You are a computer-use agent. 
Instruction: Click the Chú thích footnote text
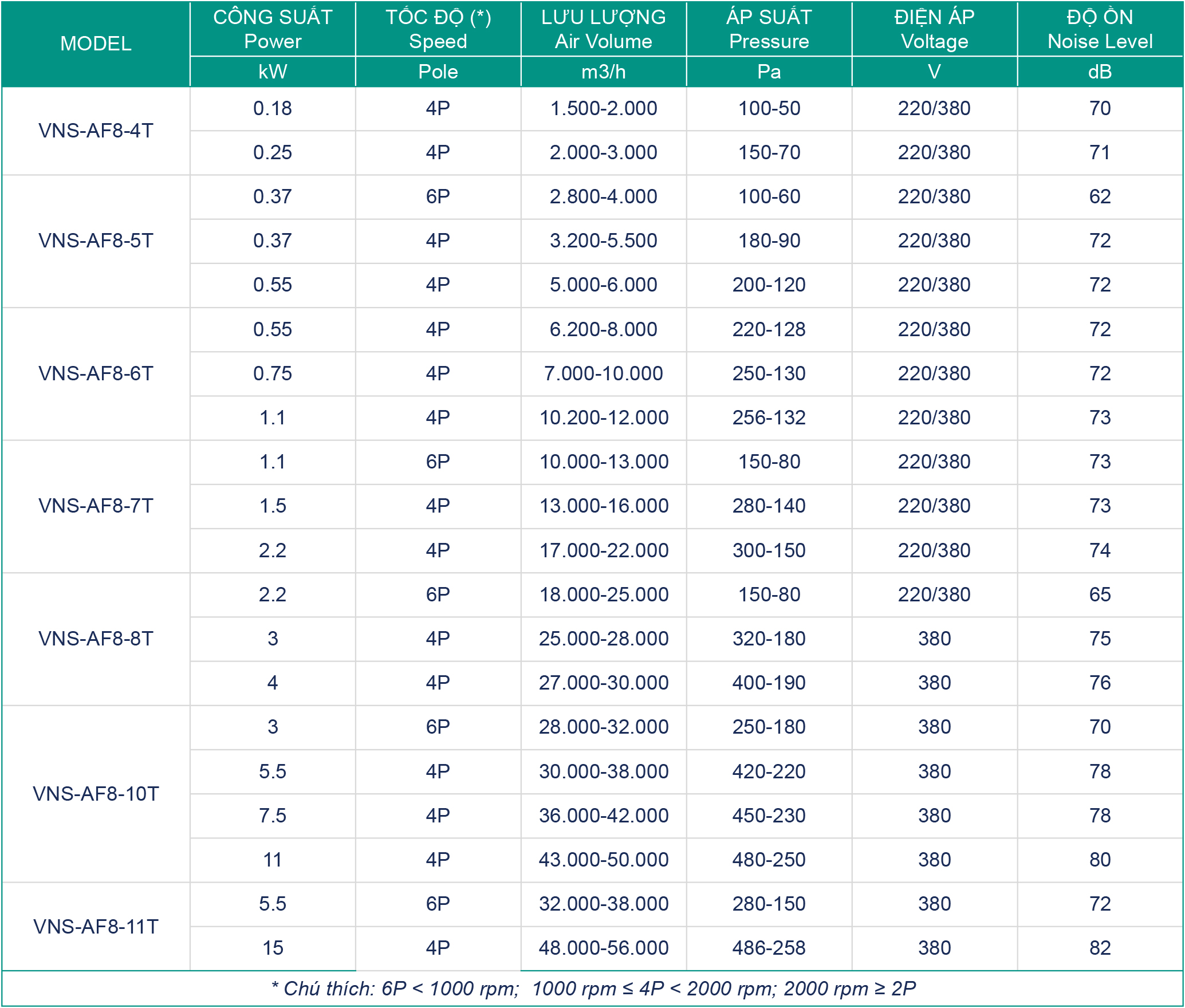pyautogui.click(x=593, y=989)
